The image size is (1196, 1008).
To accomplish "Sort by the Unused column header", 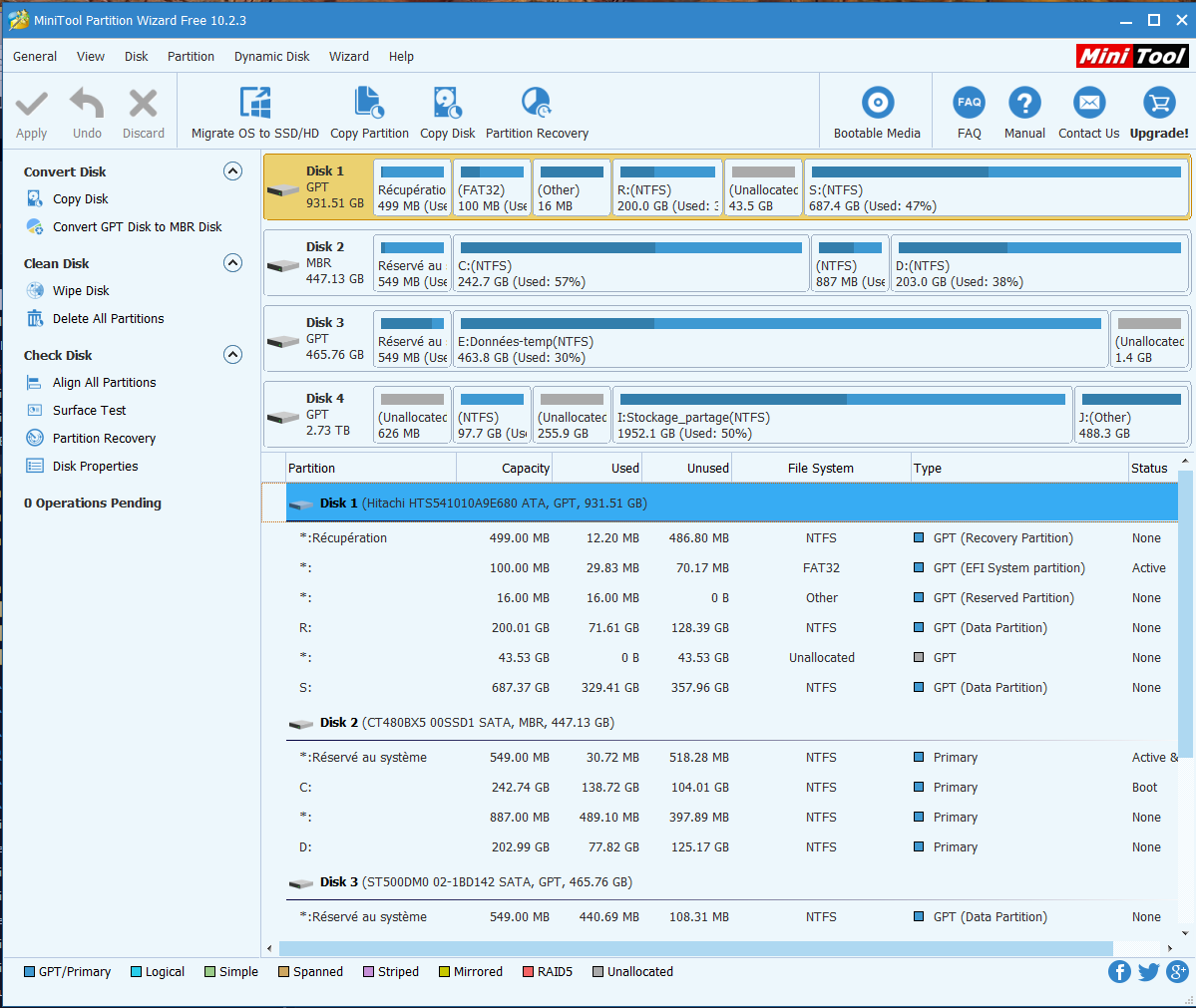I will [687, 469].
